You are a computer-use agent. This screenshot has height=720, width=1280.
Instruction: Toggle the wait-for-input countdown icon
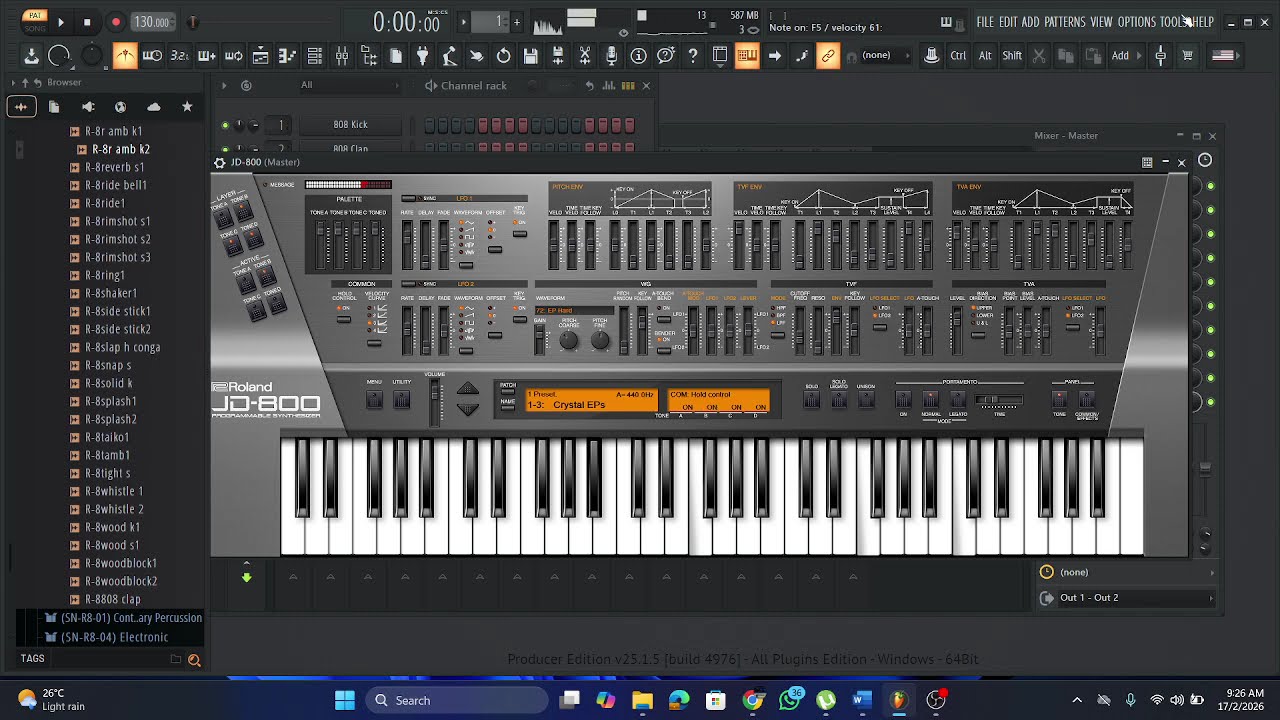point(152,56)
